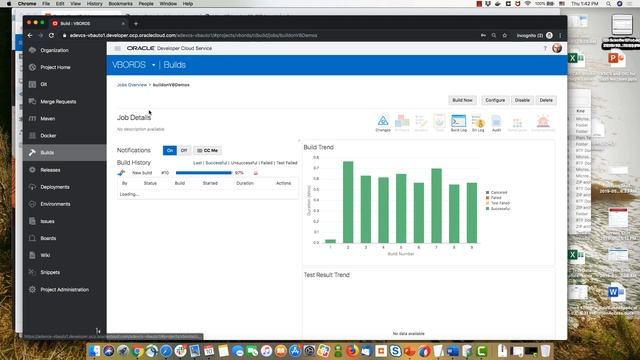Viewport: 640px width, 360px height.
Task: Click the Boards sidebar icon
Action: tap(32, 238)
